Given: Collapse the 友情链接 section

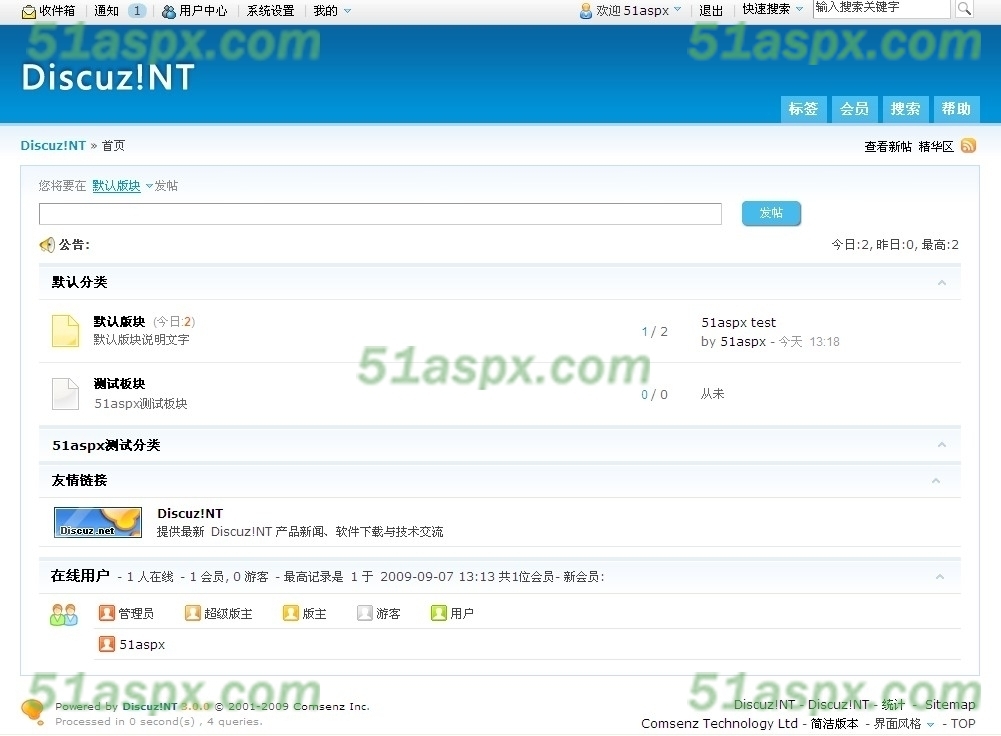Looking at the screenshot, I should (x=936, y=480).
